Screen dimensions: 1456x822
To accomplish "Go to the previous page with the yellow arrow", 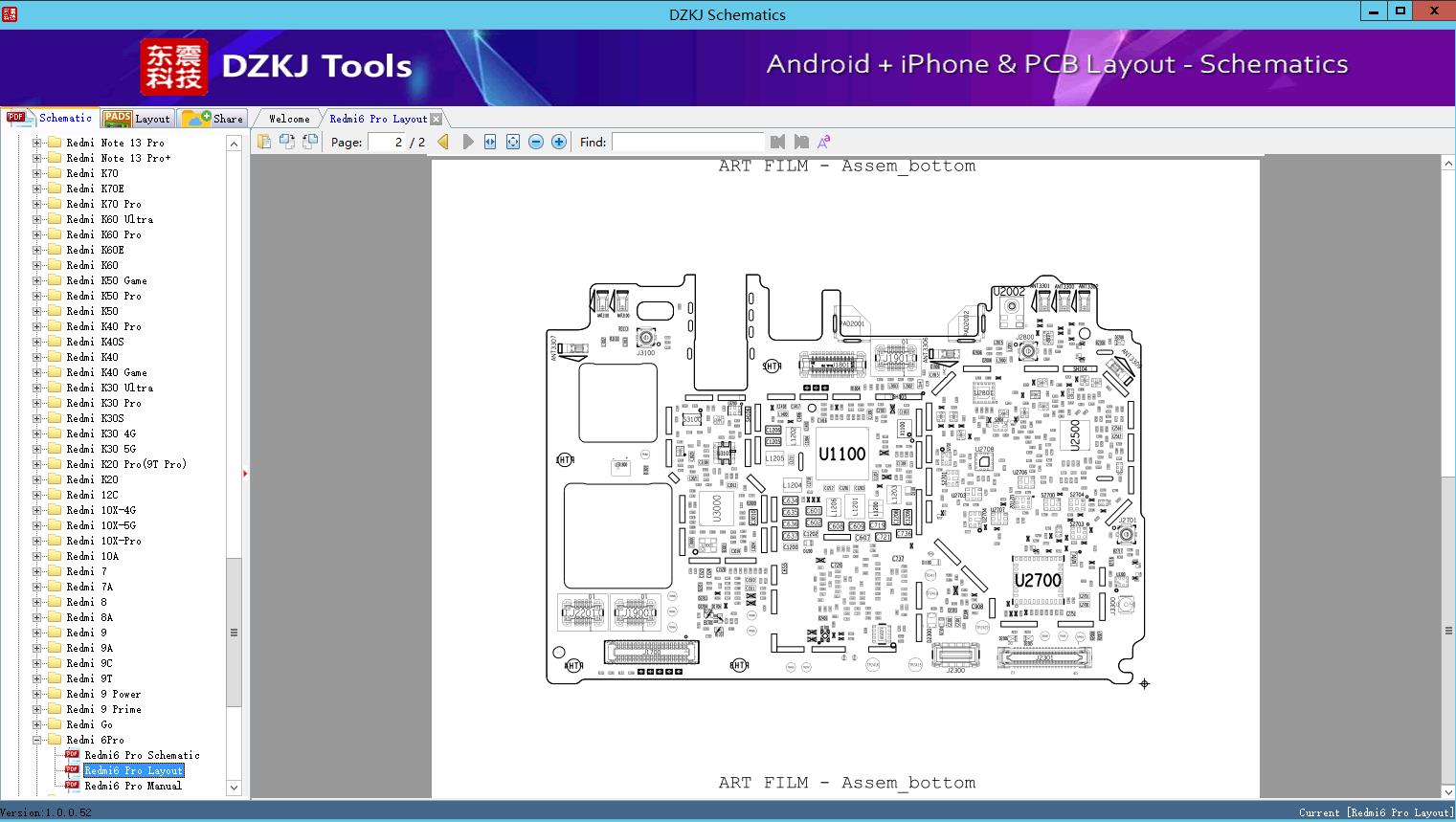I will 443,142.
